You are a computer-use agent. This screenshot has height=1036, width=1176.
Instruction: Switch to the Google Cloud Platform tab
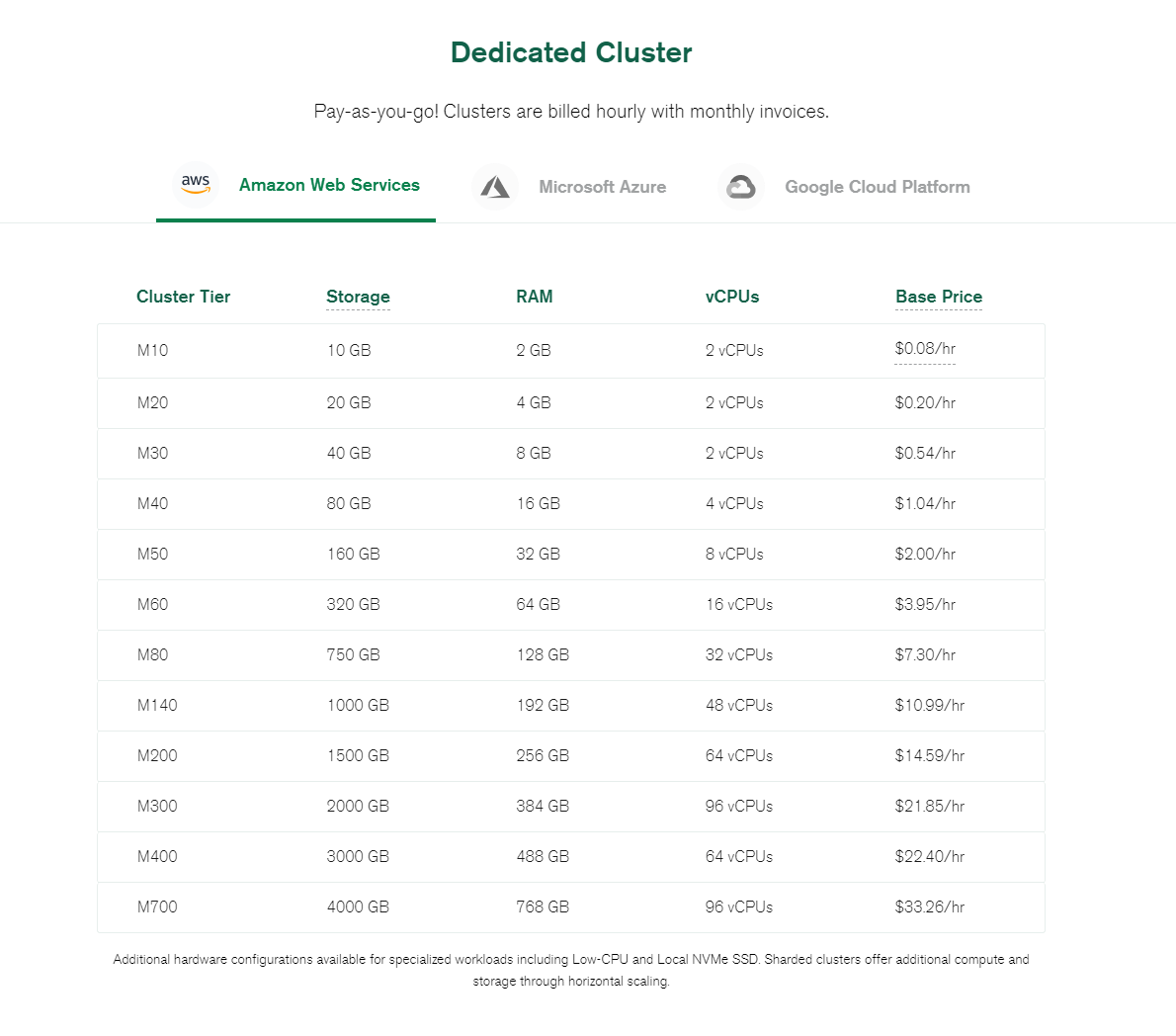coord(878,186)
